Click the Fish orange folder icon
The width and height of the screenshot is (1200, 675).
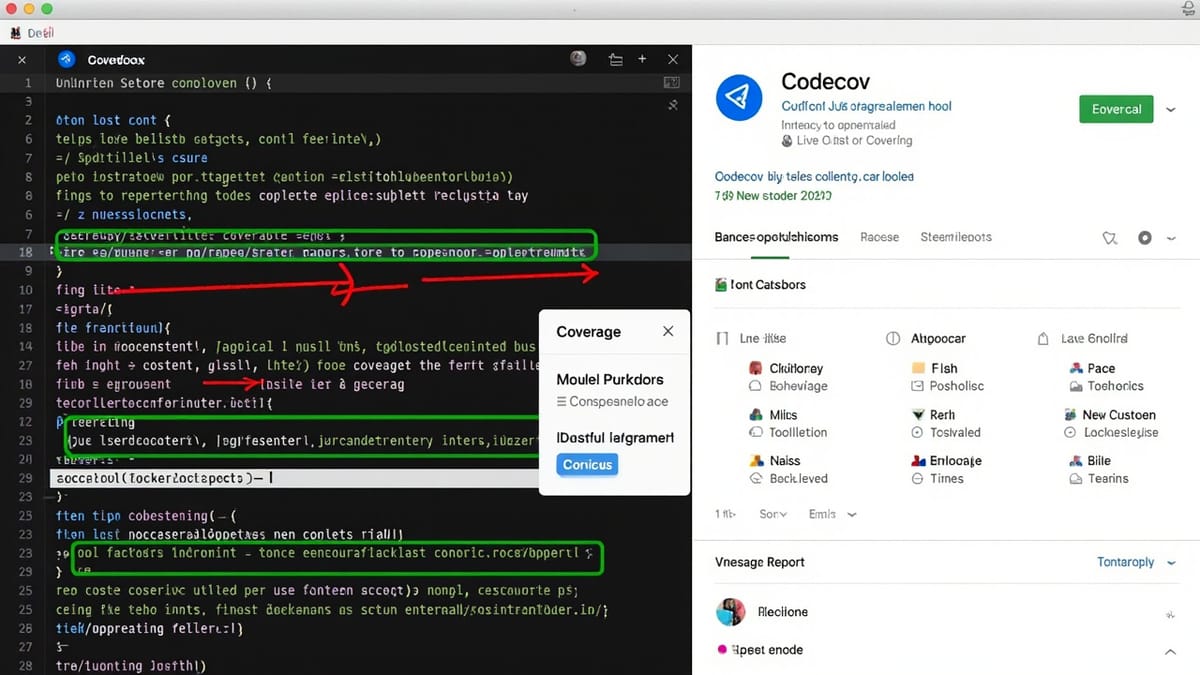click(918, 368)
